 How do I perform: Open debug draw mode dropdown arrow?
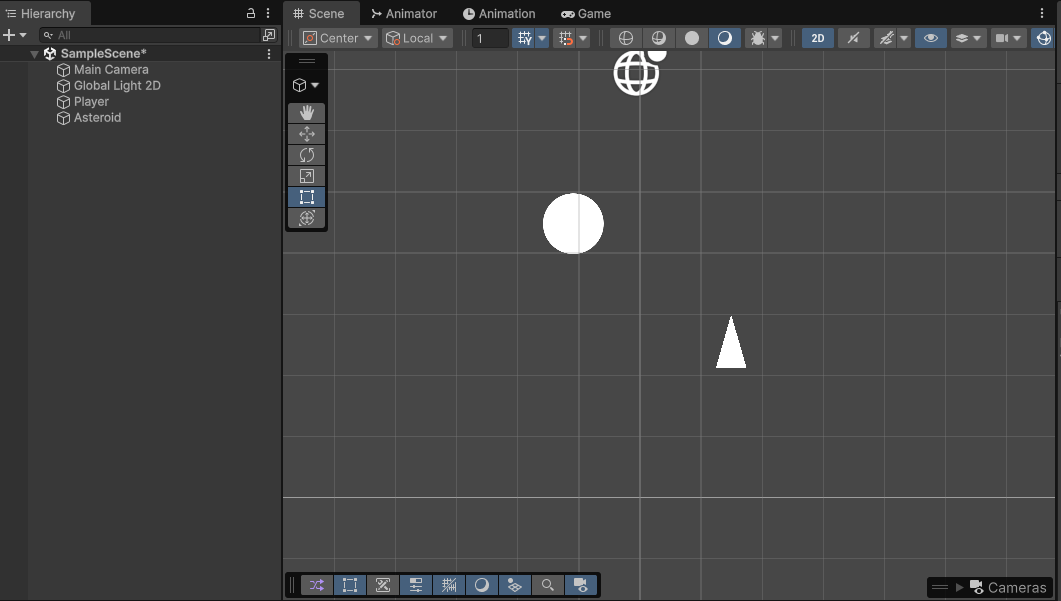pos(775,38)
